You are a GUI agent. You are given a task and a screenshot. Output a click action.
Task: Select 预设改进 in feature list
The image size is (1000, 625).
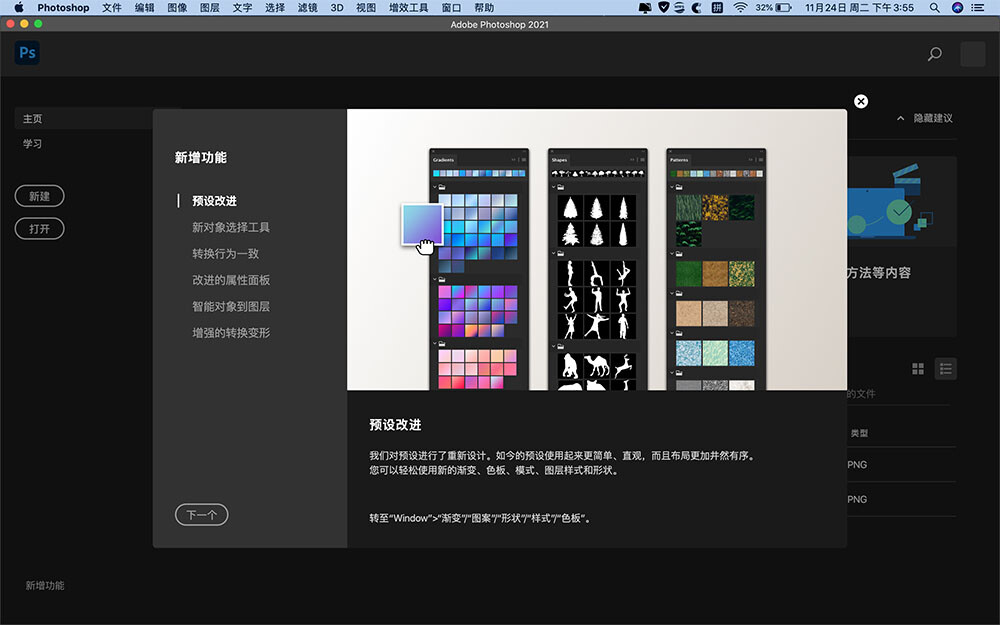pyautogui.click(x=214, y=201)
